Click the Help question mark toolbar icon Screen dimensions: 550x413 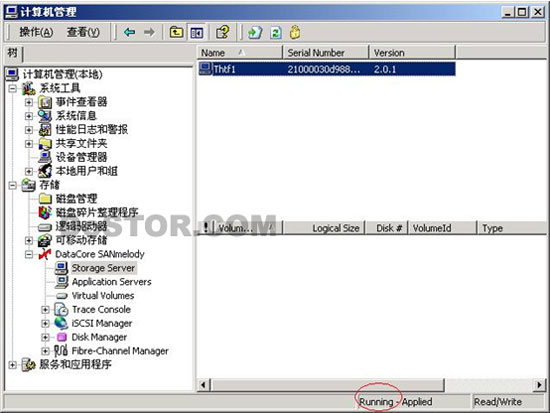[223, 32]
